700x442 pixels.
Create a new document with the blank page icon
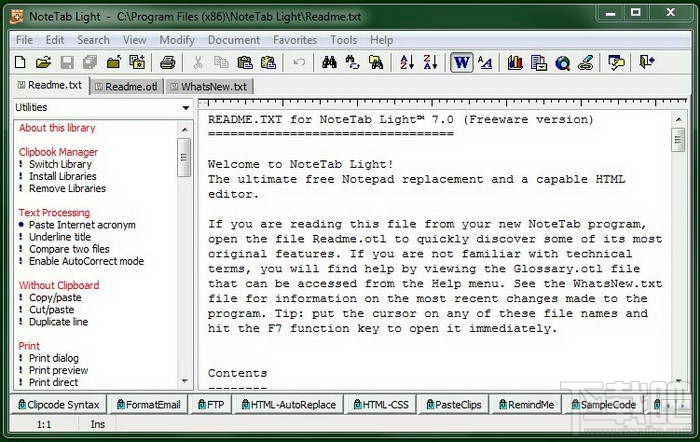tap(20, 62)
